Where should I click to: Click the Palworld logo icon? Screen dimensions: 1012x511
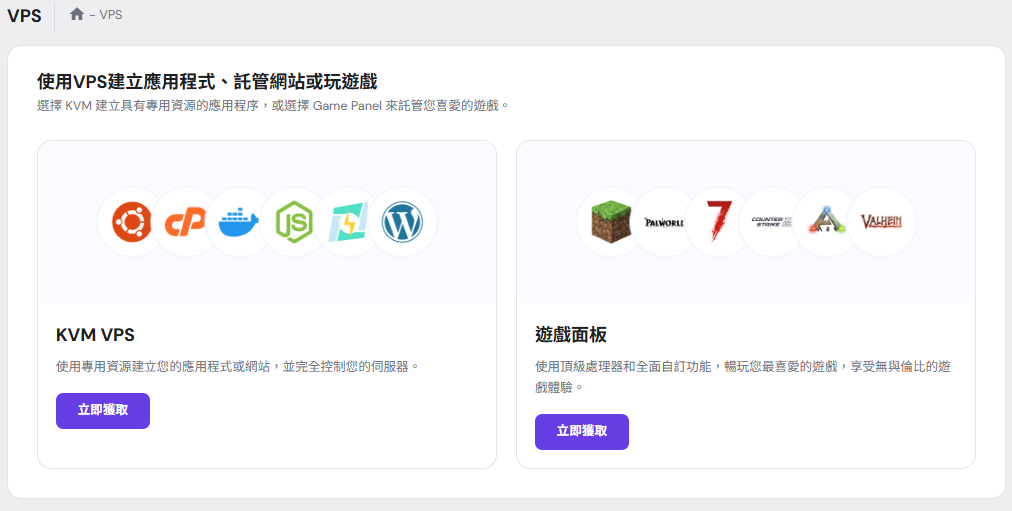[664, 223]
